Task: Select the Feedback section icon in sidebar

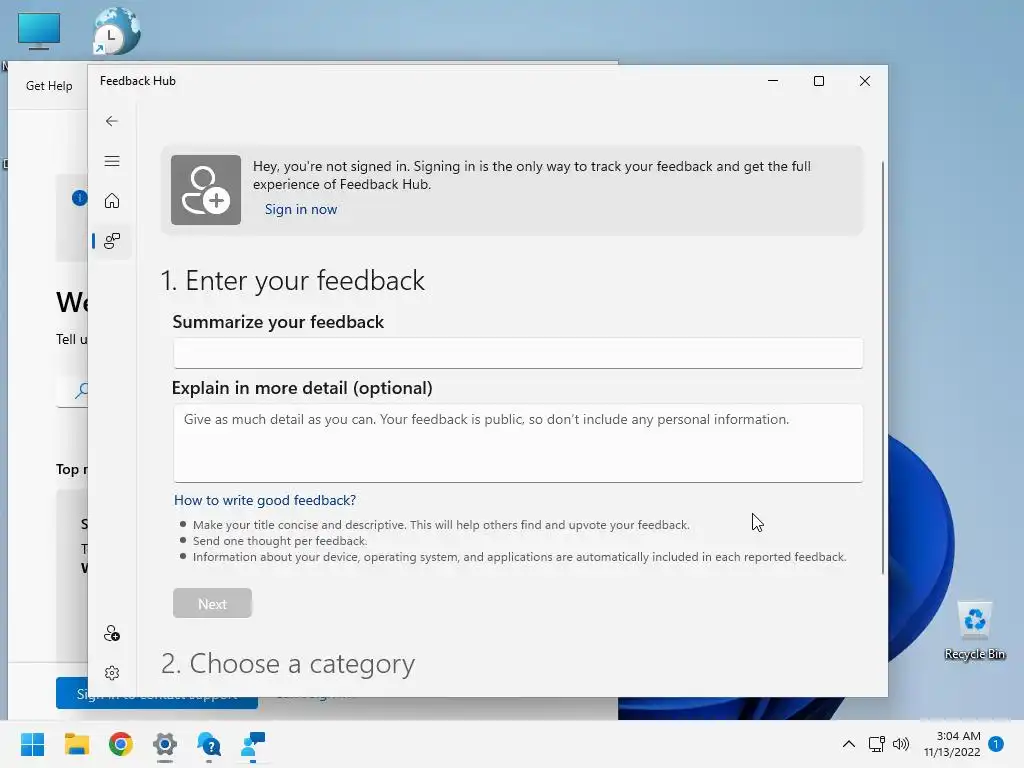Action: [x=112, y=241]
